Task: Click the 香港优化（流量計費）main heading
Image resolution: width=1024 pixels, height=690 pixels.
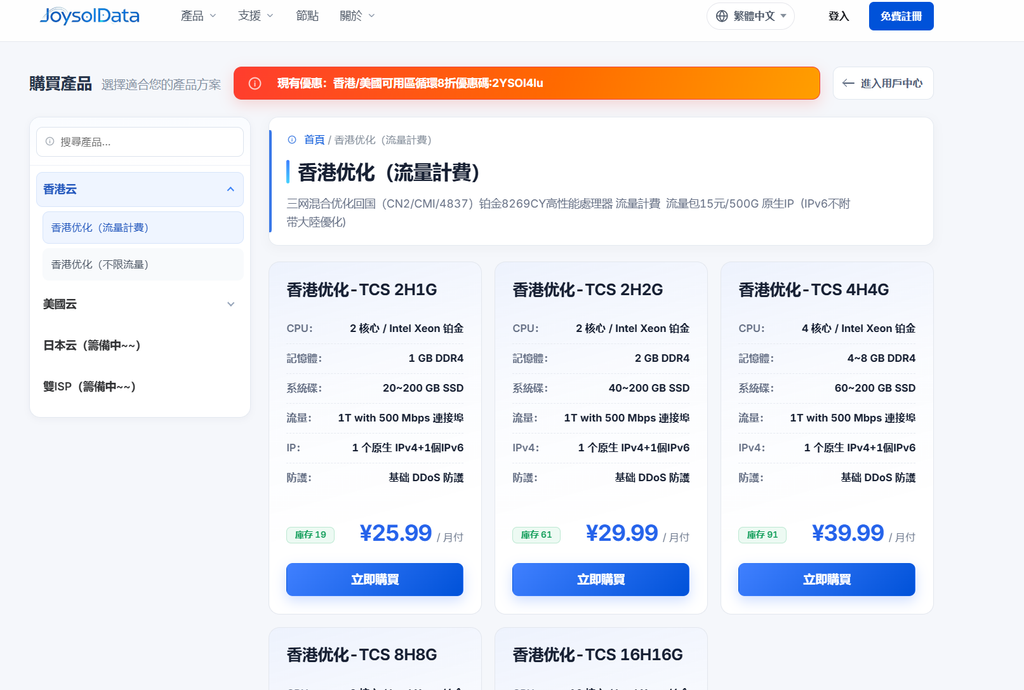Action: [x=390, y=173]
